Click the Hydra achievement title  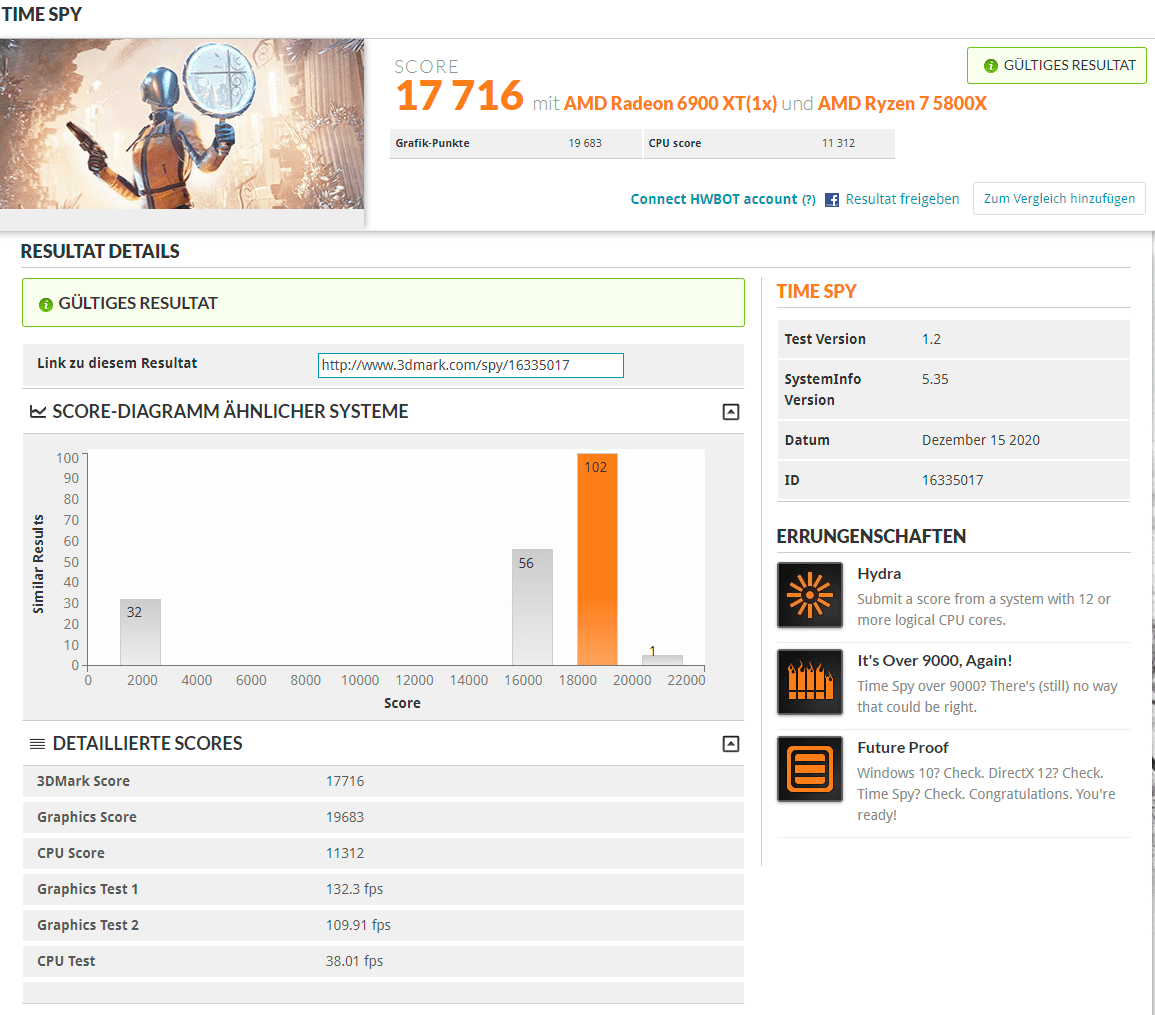click(879, 574)
